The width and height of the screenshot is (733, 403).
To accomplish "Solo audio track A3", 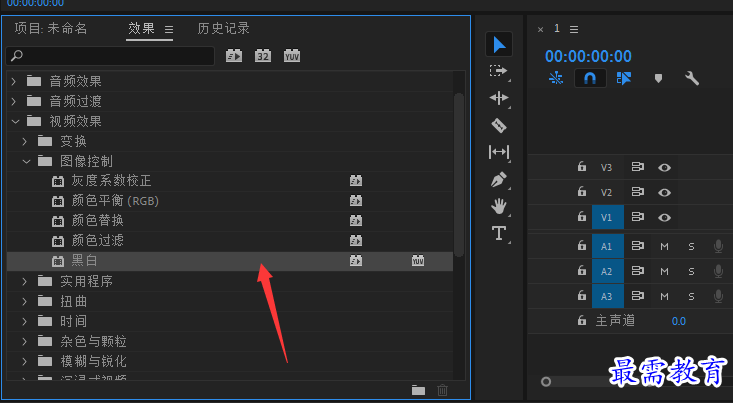I will [691, 296].
